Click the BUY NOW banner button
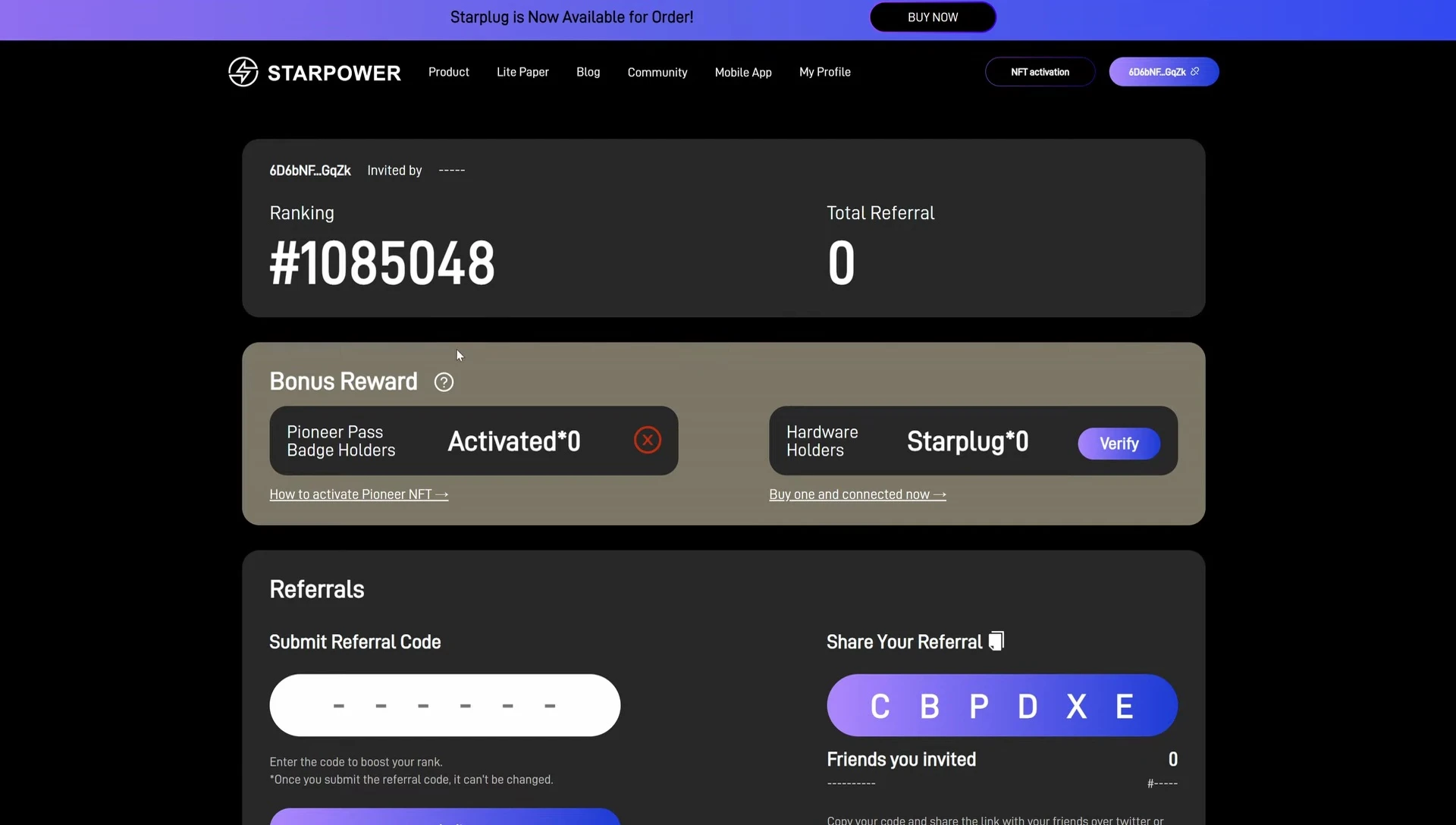The height and width of the screenshot is (825, 1456). 933,17
